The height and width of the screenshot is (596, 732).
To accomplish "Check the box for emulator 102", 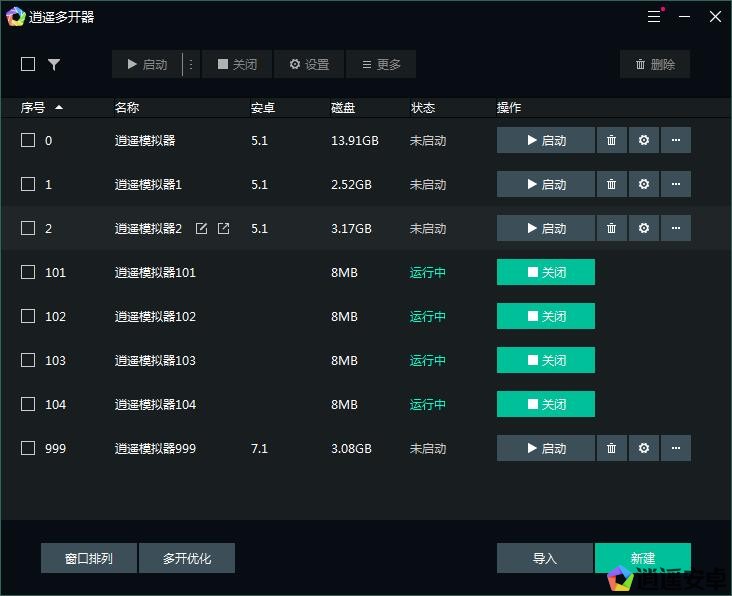I will click(x=28, y=316).
